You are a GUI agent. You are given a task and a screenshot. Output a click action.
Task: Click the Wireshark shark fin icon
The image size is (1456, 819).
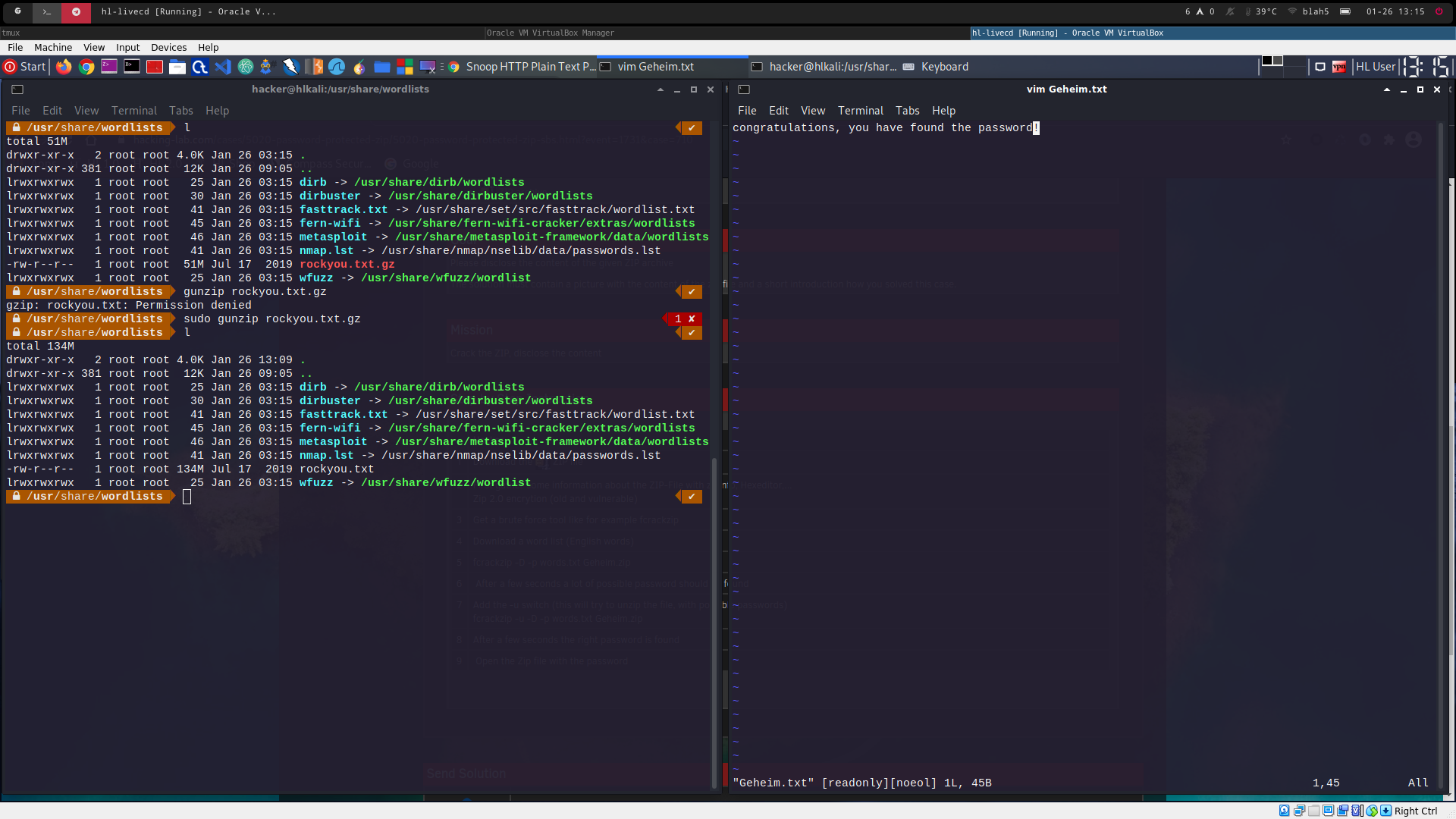(337, 67)
